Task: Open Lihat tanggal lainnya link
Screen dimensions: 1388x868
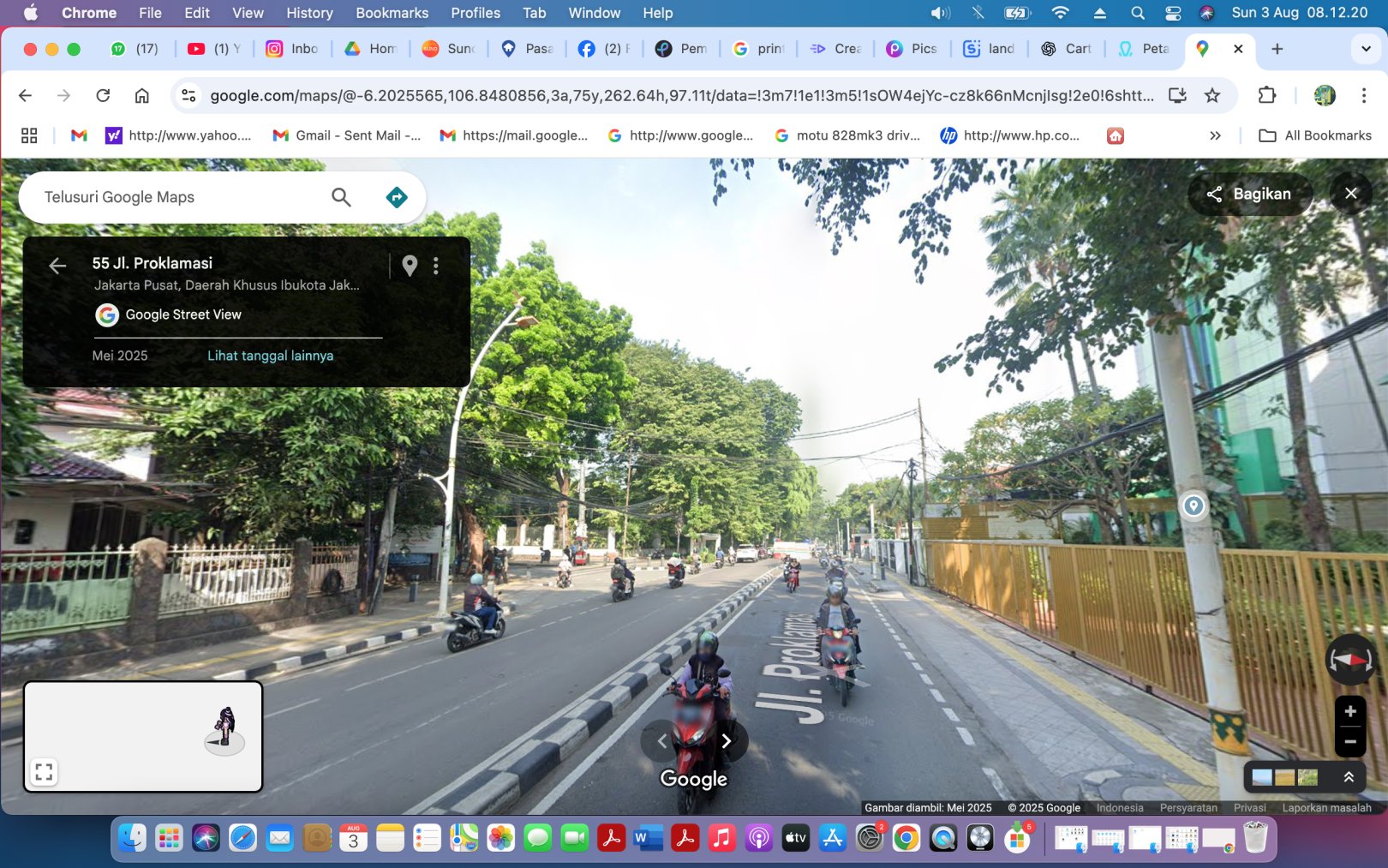Action: coord(270,356)
